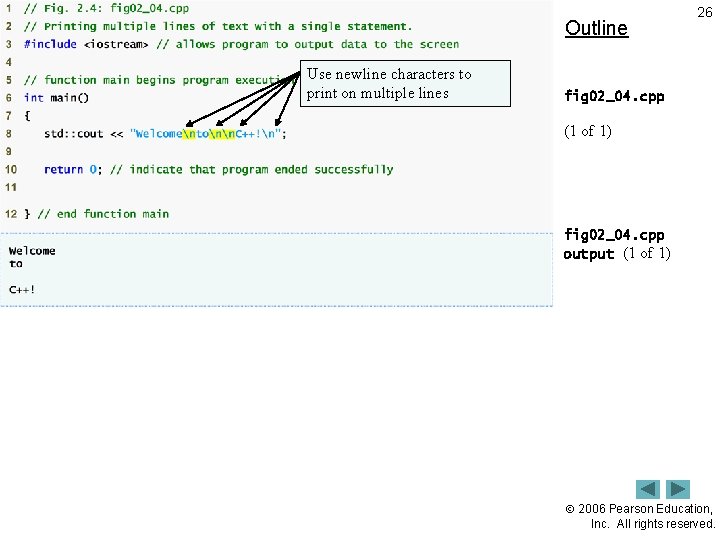The height and width of the screenshot is (540, 720).
Task: Click the '© 2006 Pearson Education' copyright text
Action: (640, 516)
